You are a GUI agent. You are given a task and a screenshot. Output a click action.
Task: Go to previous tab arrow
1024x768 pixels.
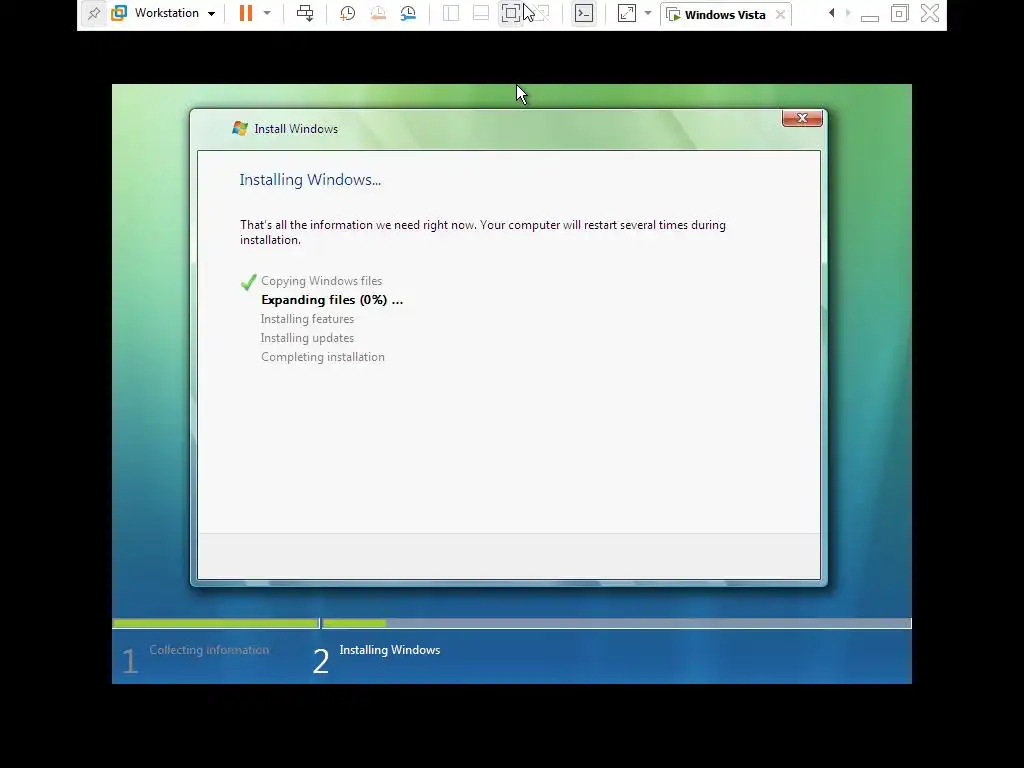pyautogui.click(x=831, y=13)
